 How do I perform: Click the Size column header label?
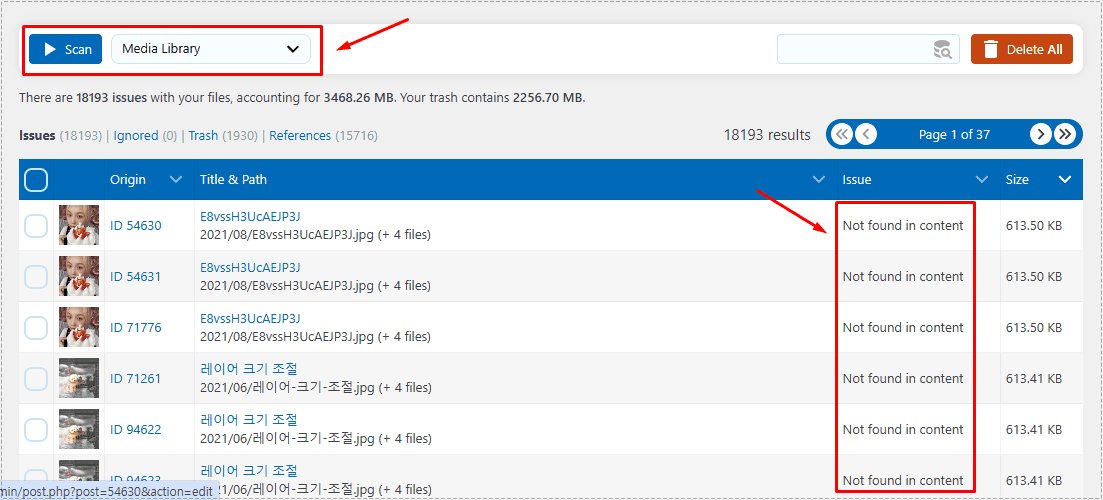(1017, 180)
